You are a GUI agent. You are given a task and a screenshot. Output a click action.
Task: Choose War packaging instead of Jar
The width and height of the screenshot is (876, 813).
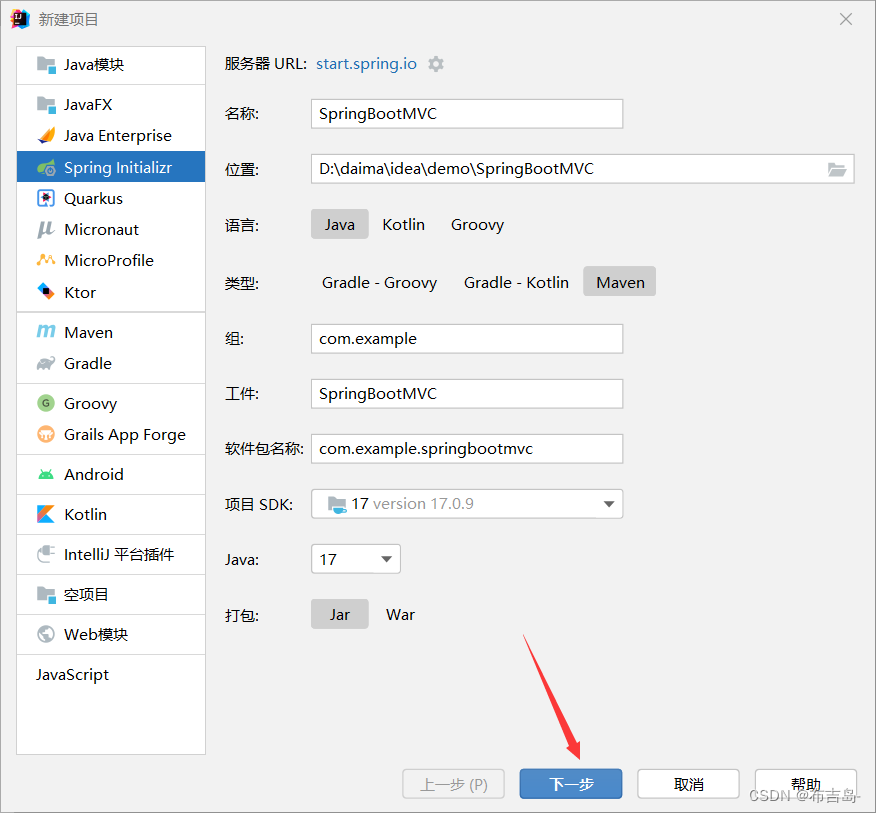click(400, 614)
